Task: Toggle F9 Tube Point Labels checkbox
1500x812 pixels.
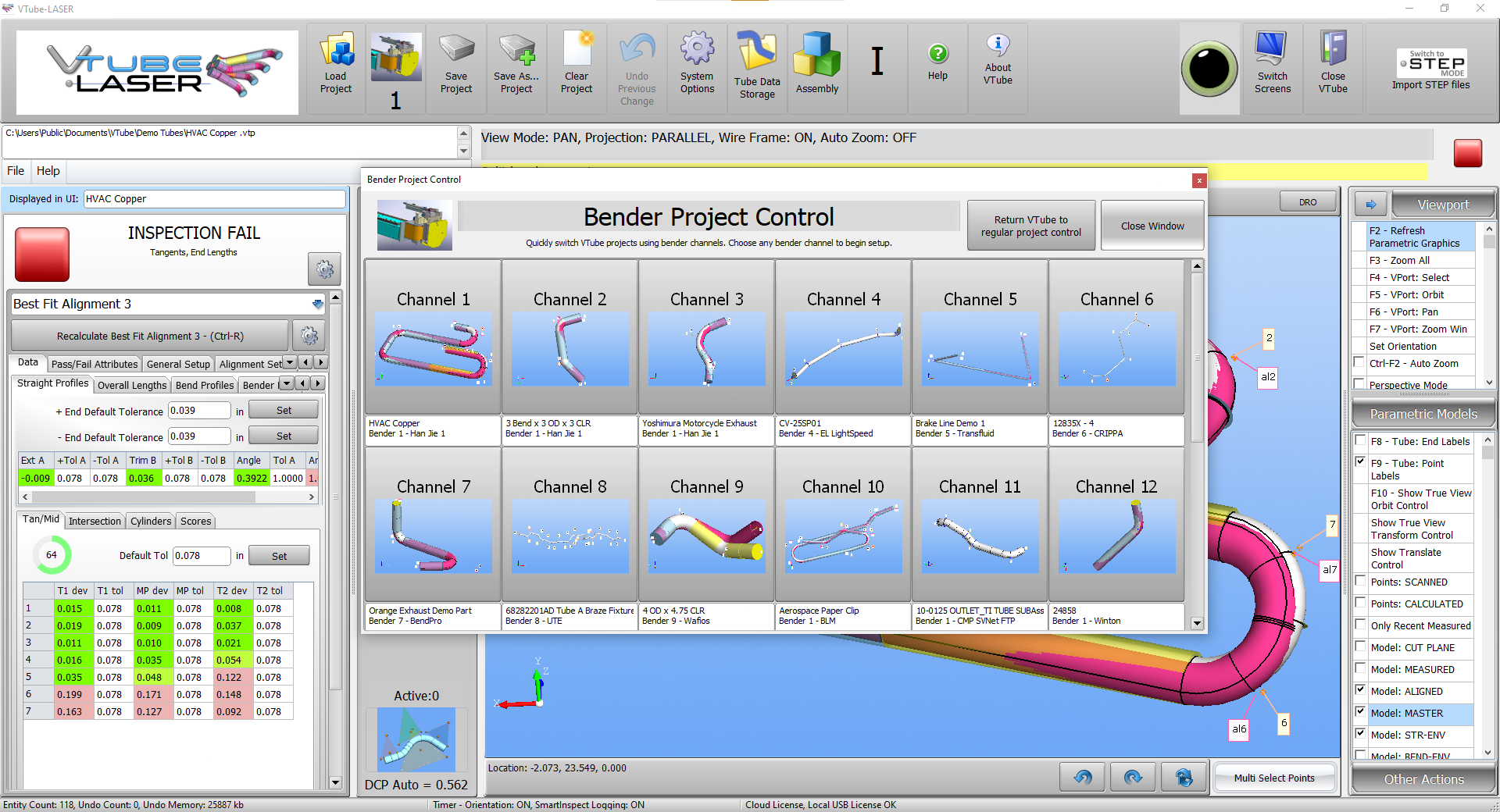Action: (1360, 462)
